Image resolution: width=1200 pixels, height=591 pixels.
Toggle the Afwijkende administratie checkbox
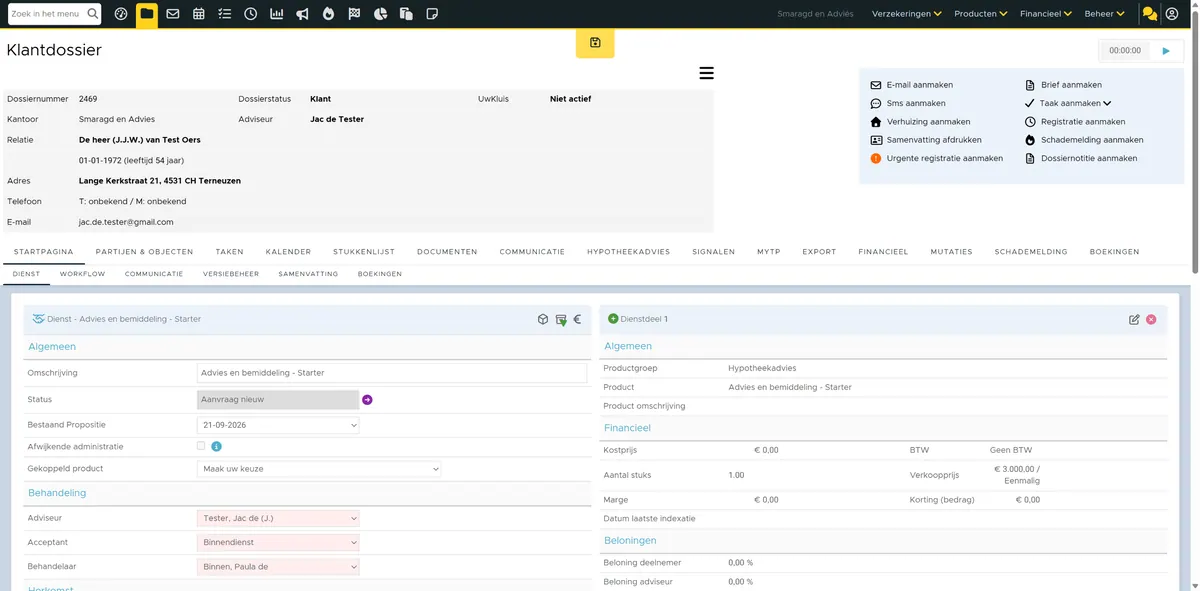pos(201,446)
